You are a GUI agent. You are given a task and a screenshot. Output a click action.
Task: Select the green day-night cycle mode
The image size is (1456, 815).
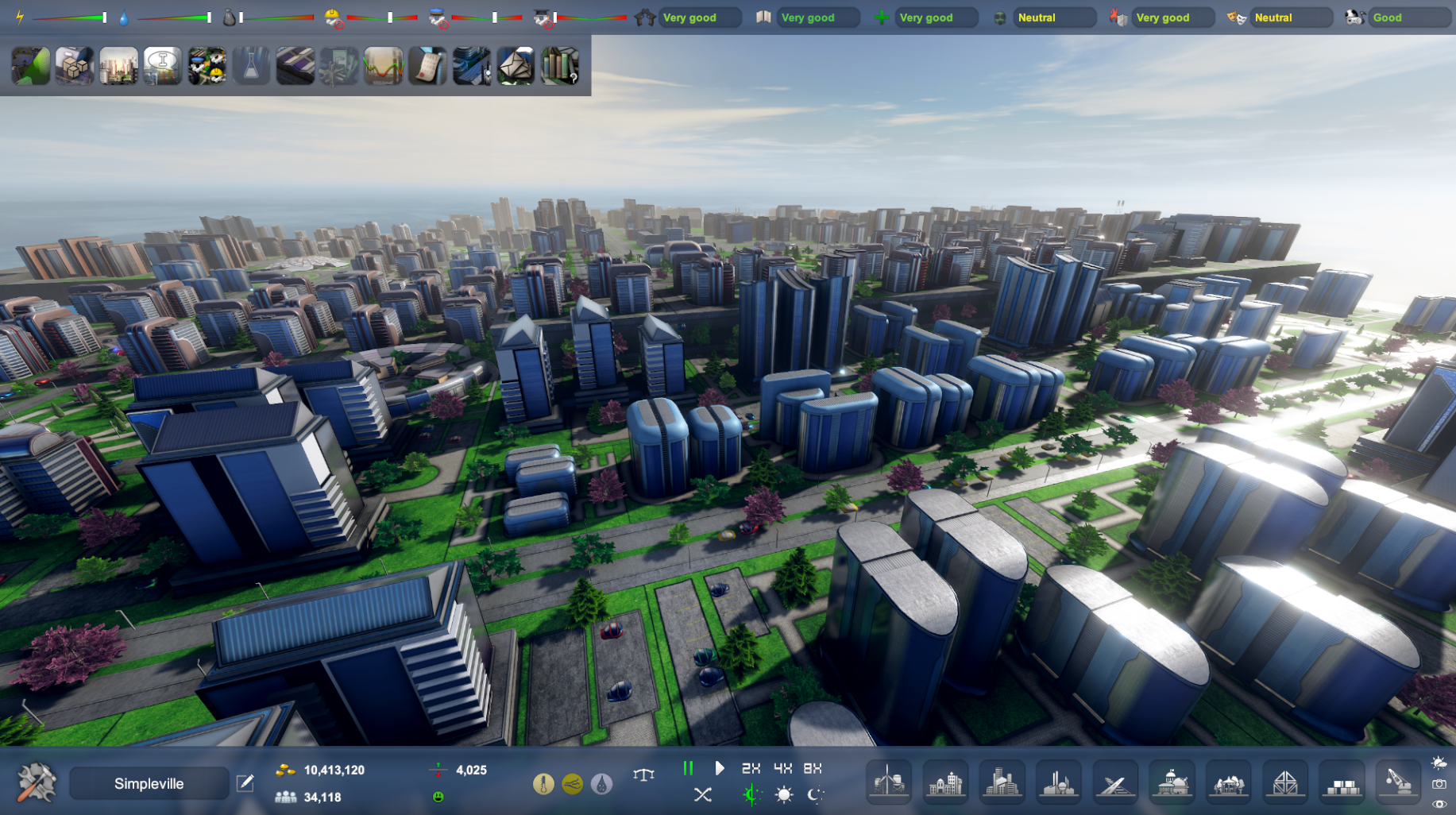[x=751, y=794]
